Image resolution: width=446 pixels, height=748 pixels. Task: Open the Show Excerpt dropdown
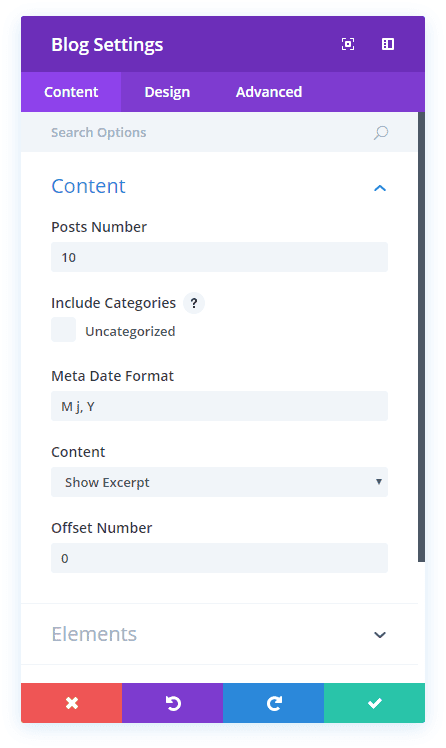pos(219,482)
